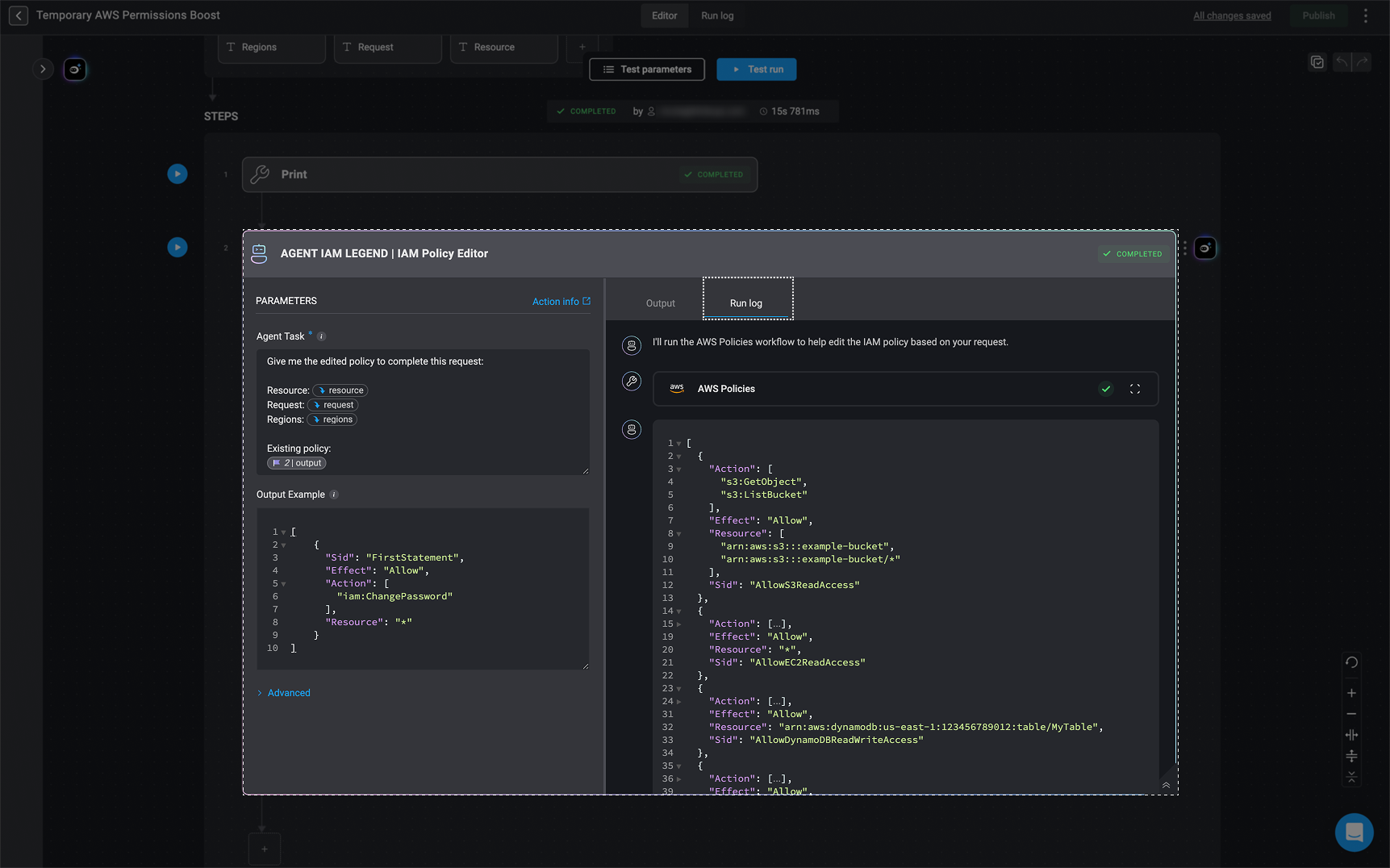The width and height of the screenshot is (1390, 868).
Task: Click the Output Example info icon
Action: coord(334,495)
